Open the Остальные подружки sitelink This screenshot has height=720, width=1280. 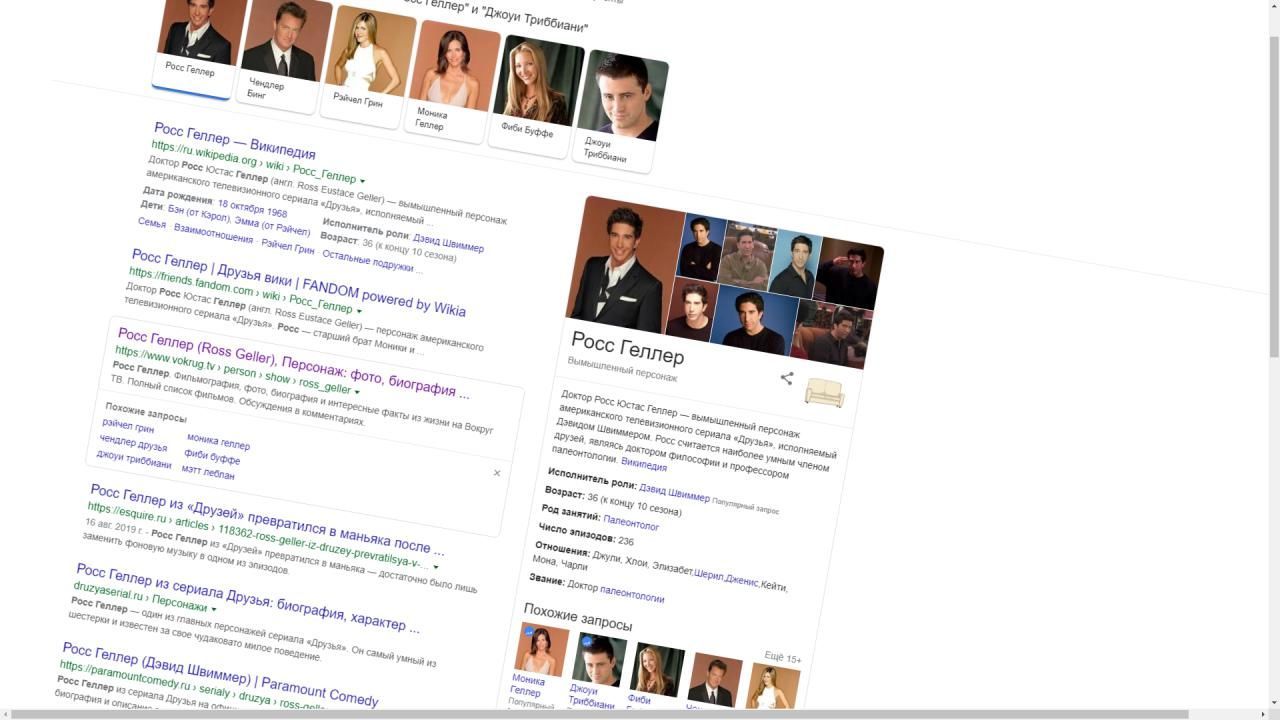click(367, 261)
